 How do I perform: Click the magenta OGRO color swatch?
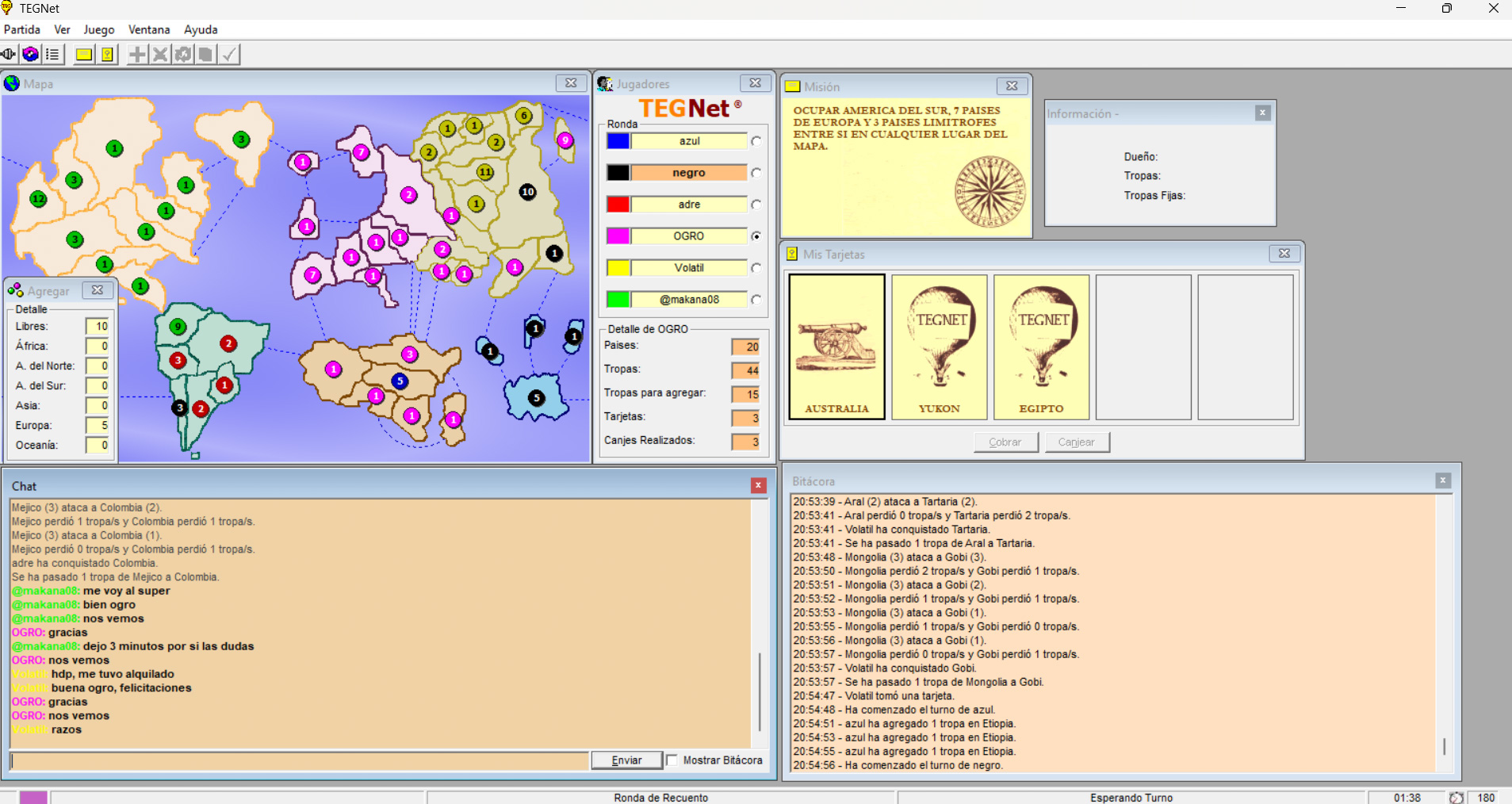point(618,236)
